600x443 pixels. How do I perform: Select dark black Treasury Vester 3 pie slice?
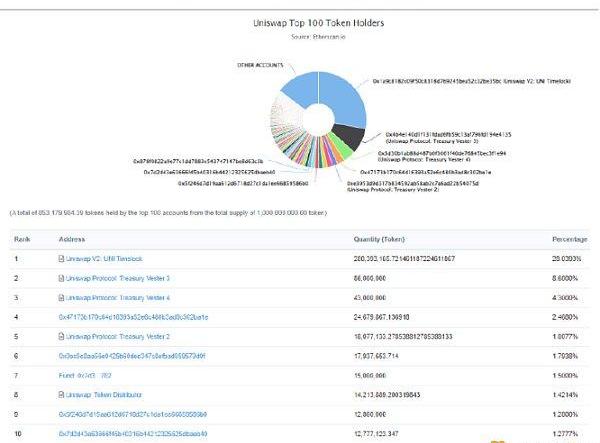pyautogui.click(x=346, y=137)
